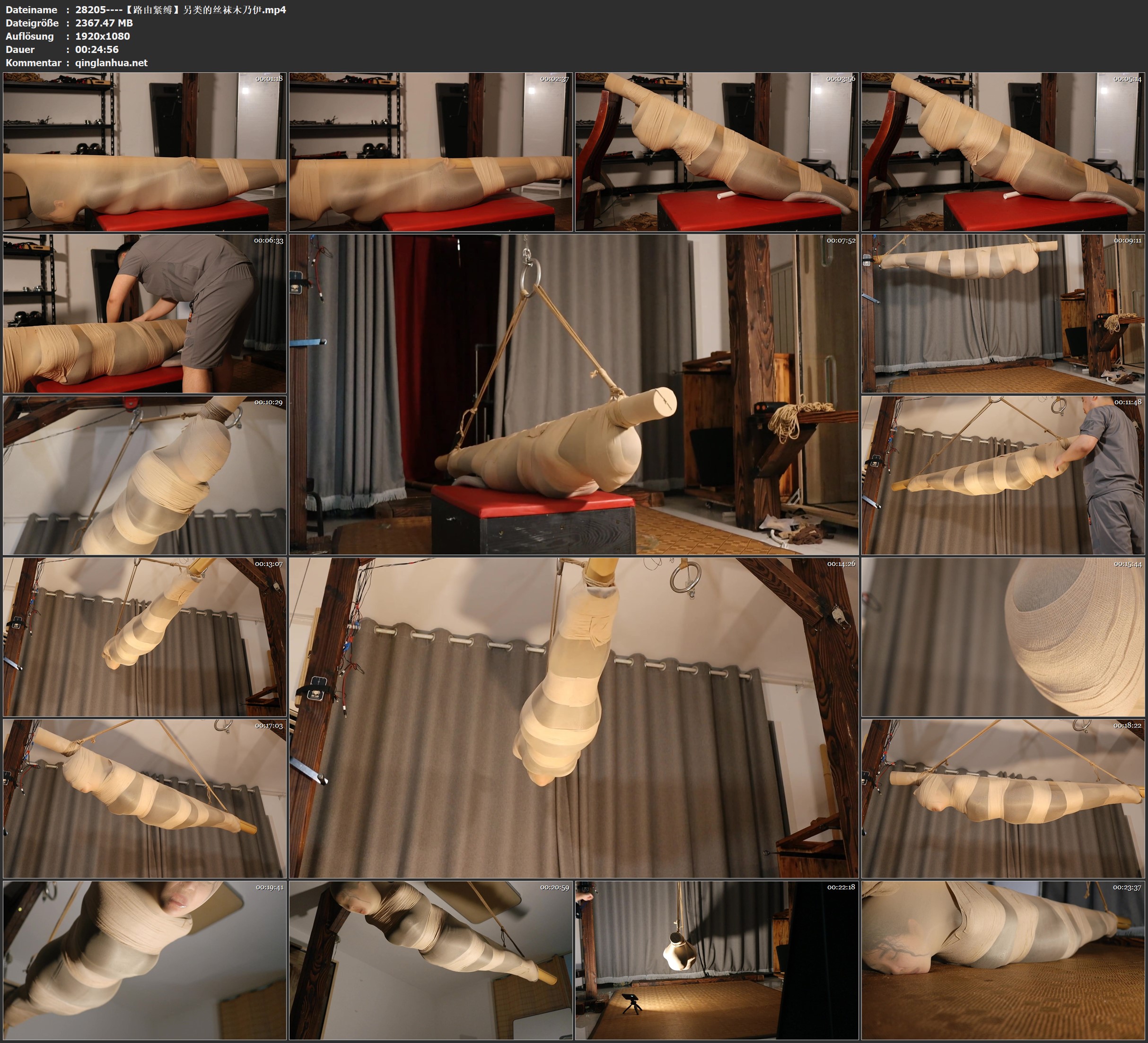Open the thumbnail stamped 00:01:18
Image resolution: width=1148 pixels, height=1043 pixels.
[145, 151]
